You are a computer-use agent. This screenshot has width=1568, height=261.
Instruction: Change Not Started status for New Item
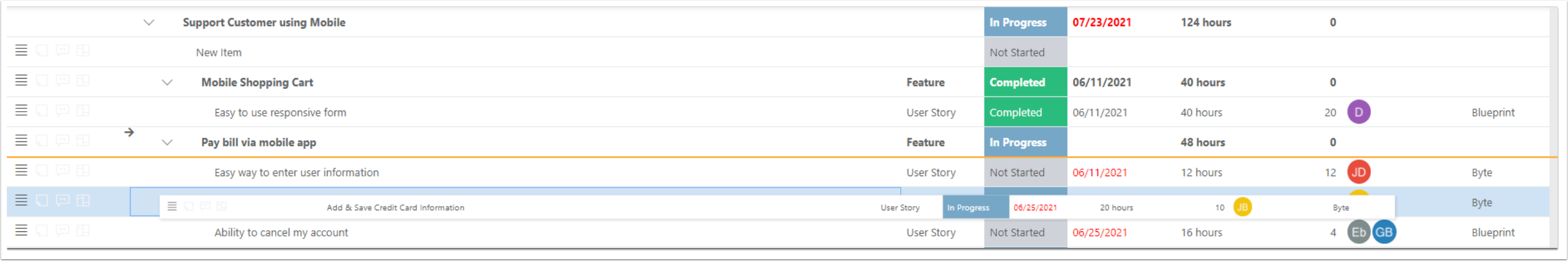point(1026,52)
